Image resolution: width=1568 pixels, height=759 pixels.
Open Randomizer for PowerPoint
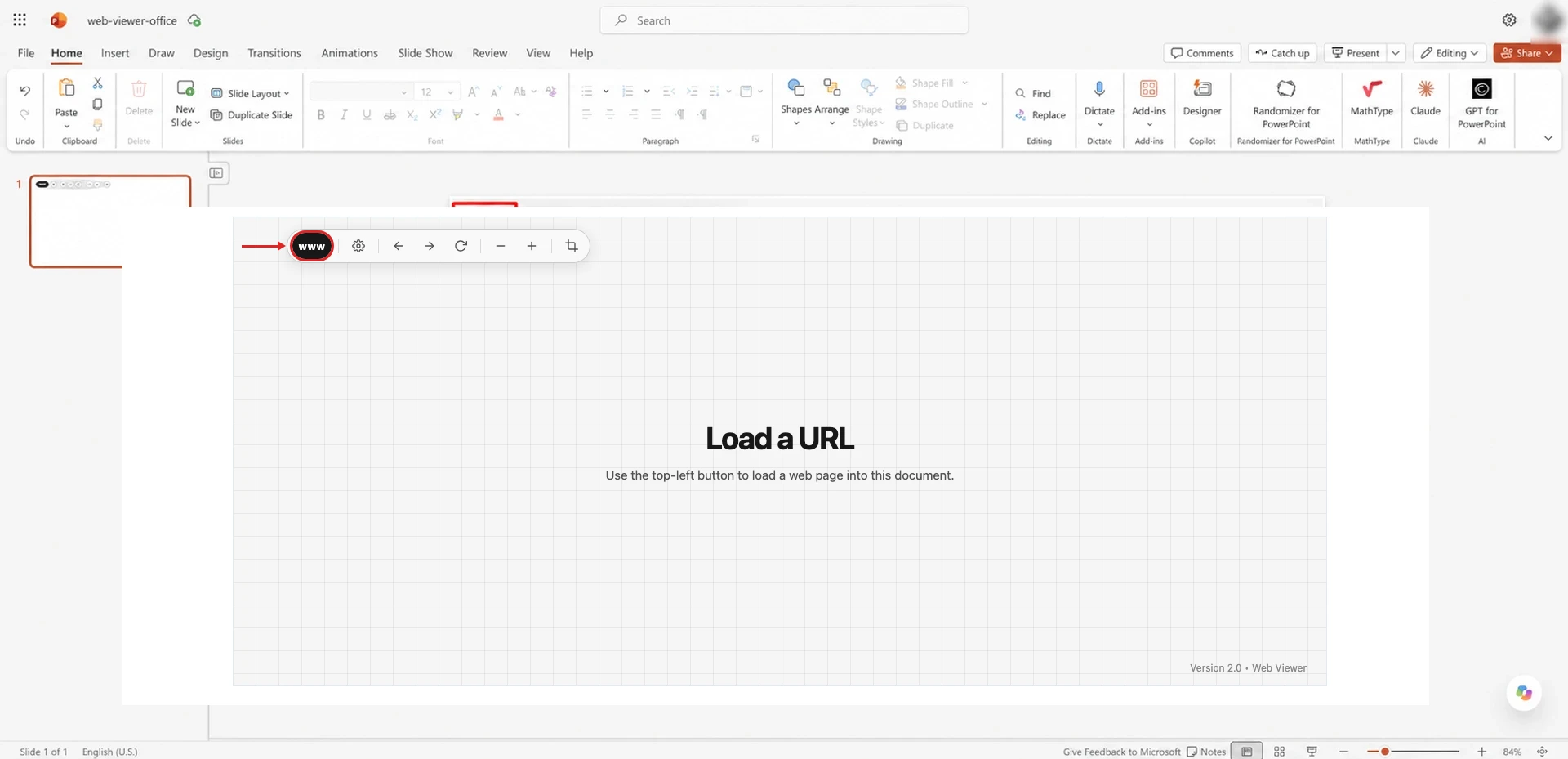point(1286,104)
